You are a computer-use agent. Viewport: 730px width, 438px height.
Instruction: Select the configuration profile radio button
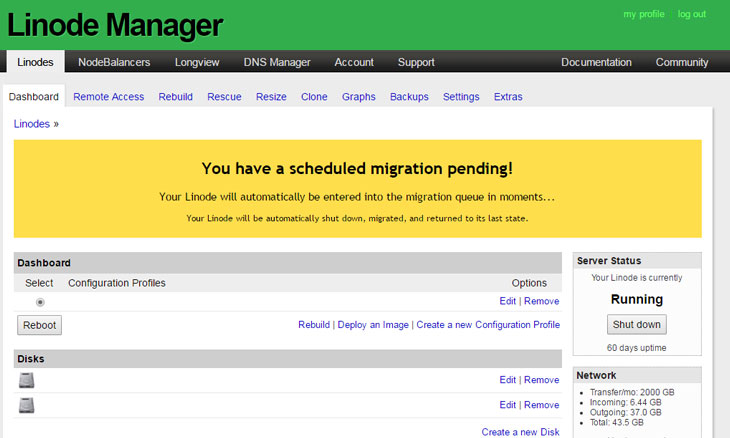[40, 302]
